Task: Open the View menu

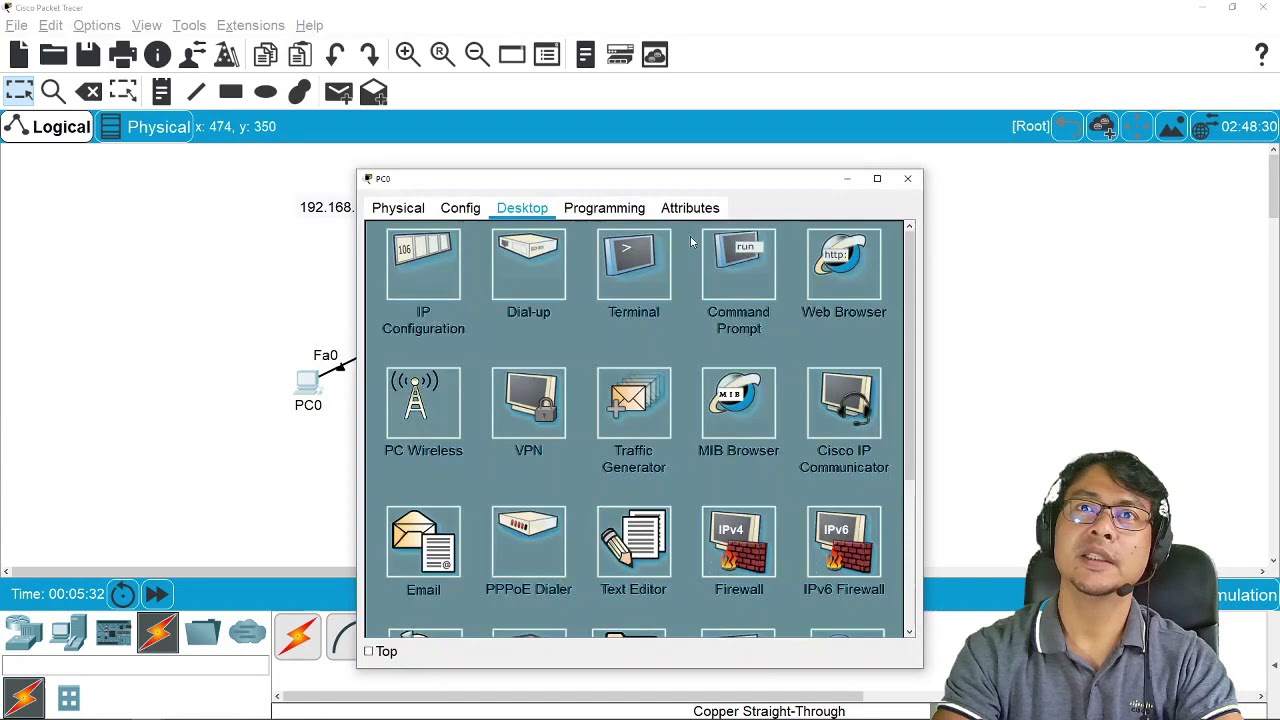Action: pos(146,25)
